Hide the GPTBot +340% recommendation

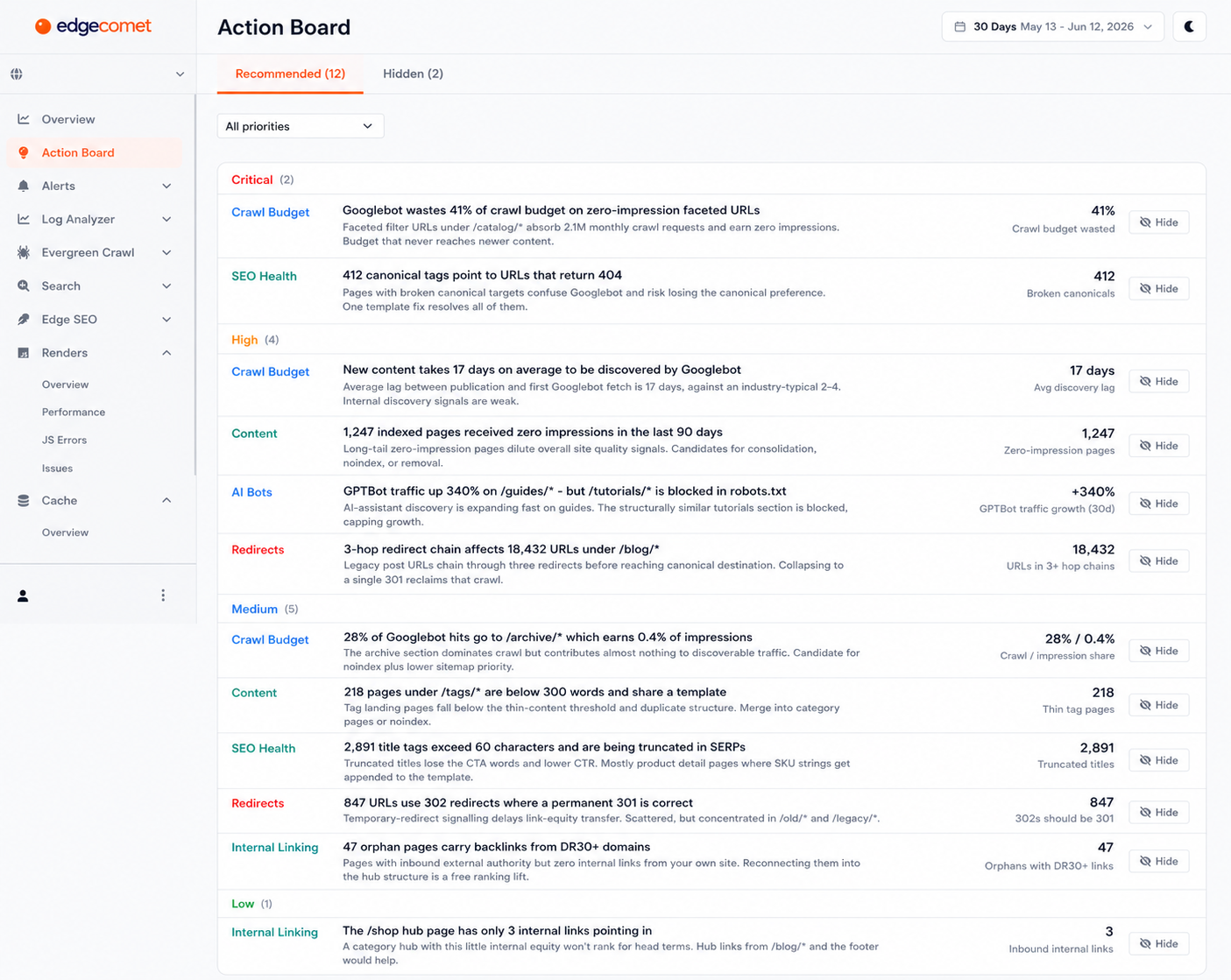coord(1158,504)
